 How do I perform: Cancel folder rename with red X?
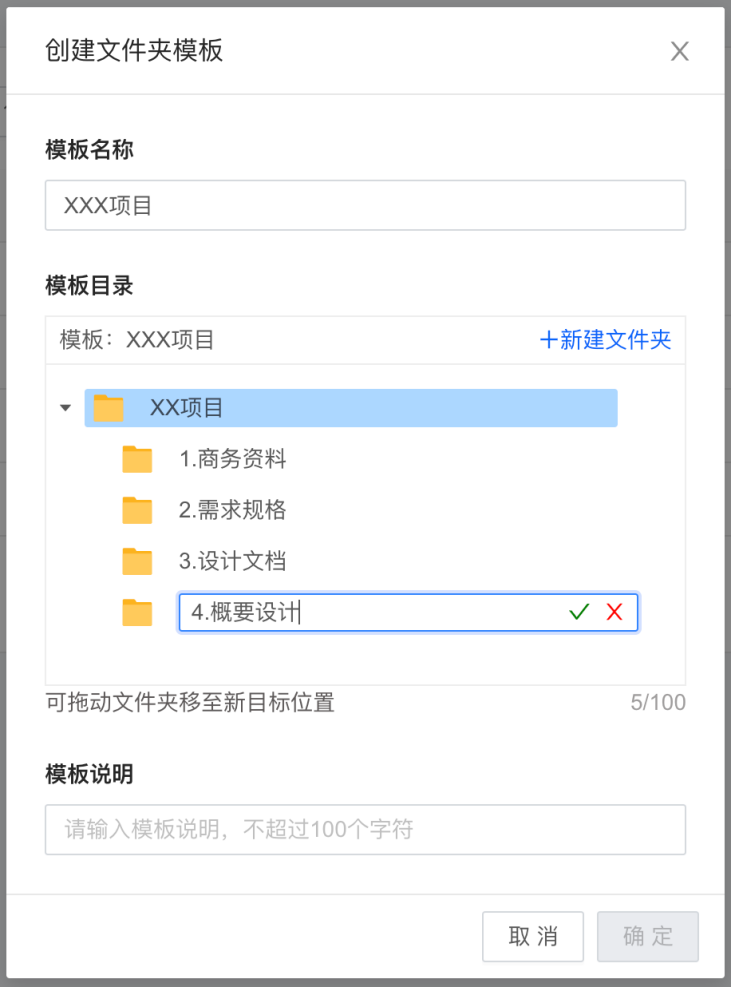click(x=615, y=612)
